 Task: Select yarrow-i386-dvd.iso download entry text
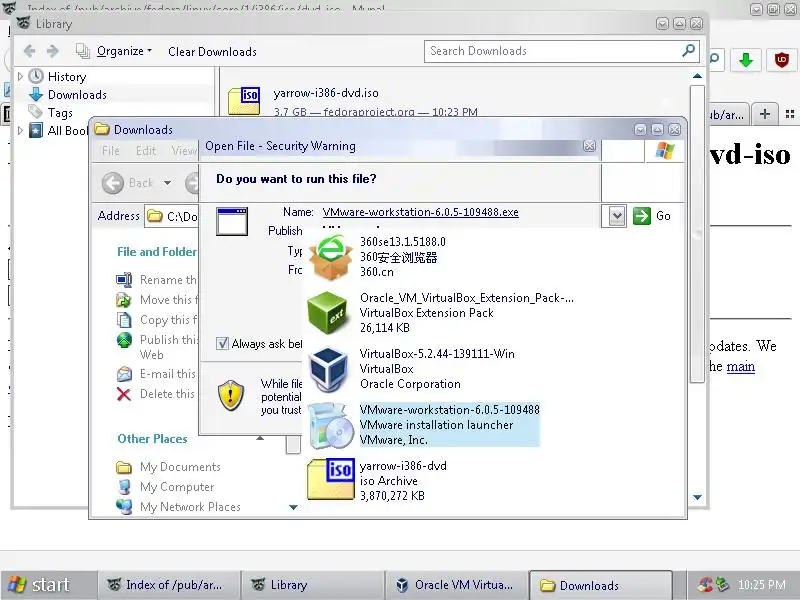coord(326,93)
